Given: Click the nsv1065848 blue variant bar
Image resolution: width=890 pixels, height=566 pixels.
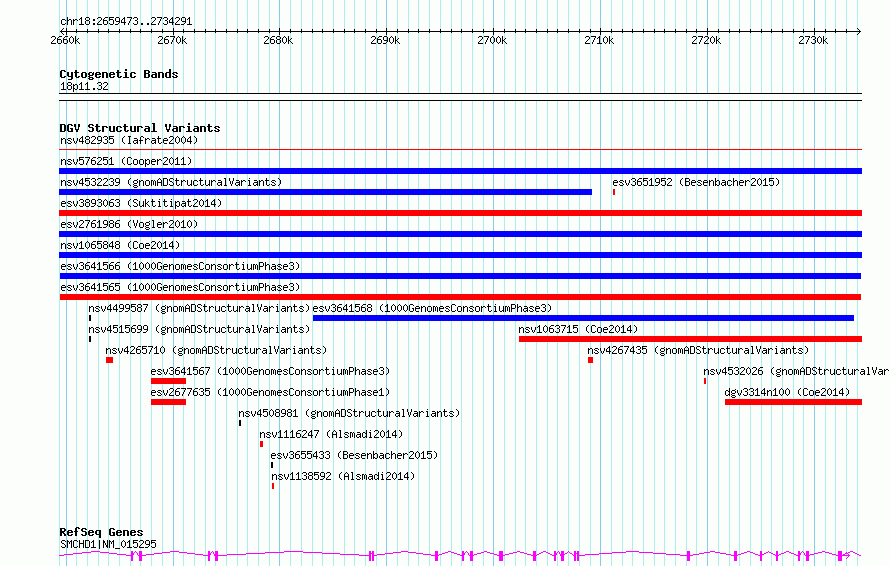Looking at the screenshot, I should [x=460, y=255].
